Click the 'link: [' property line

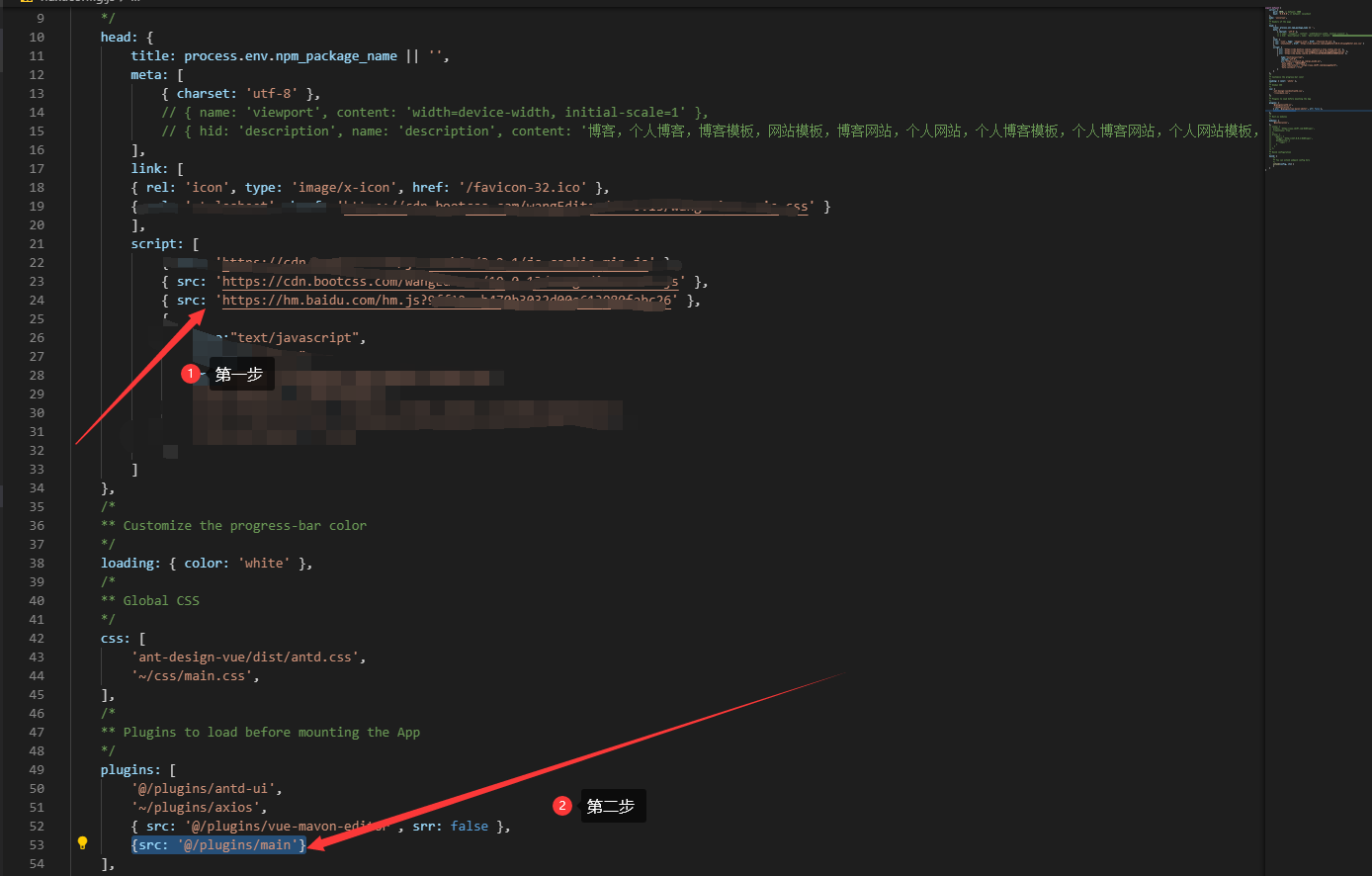[x=157, y=169]
